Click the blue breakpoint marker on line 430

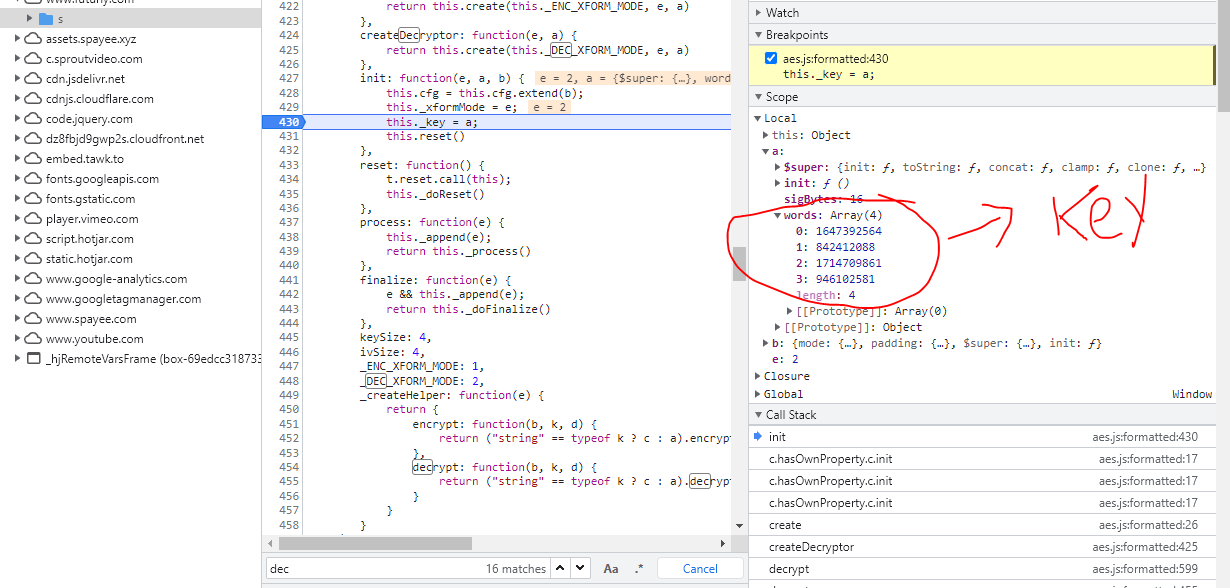pos(283,122)
